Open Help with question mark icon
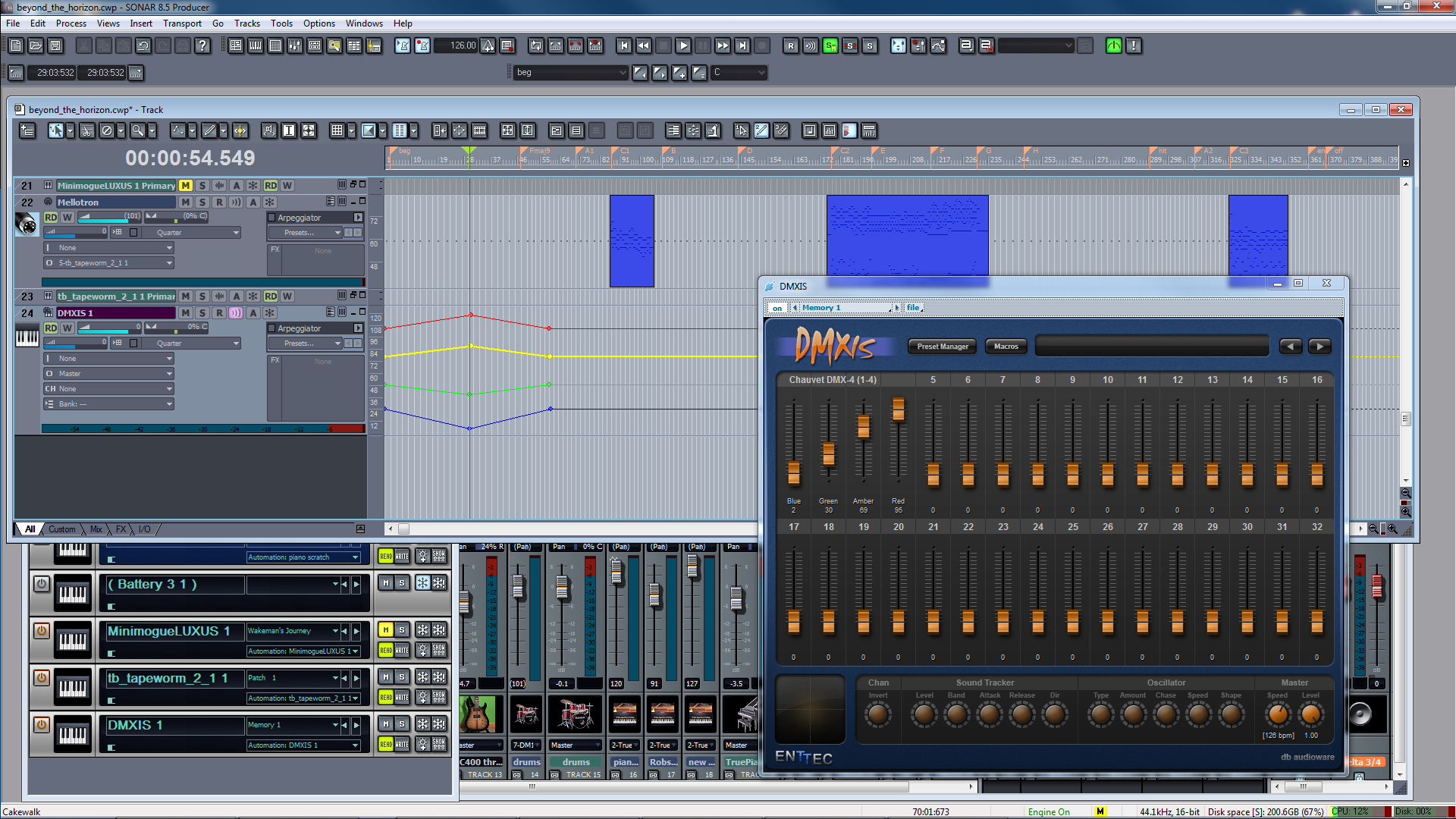This screenshot has width=1456, height=819. pos(202,45)
